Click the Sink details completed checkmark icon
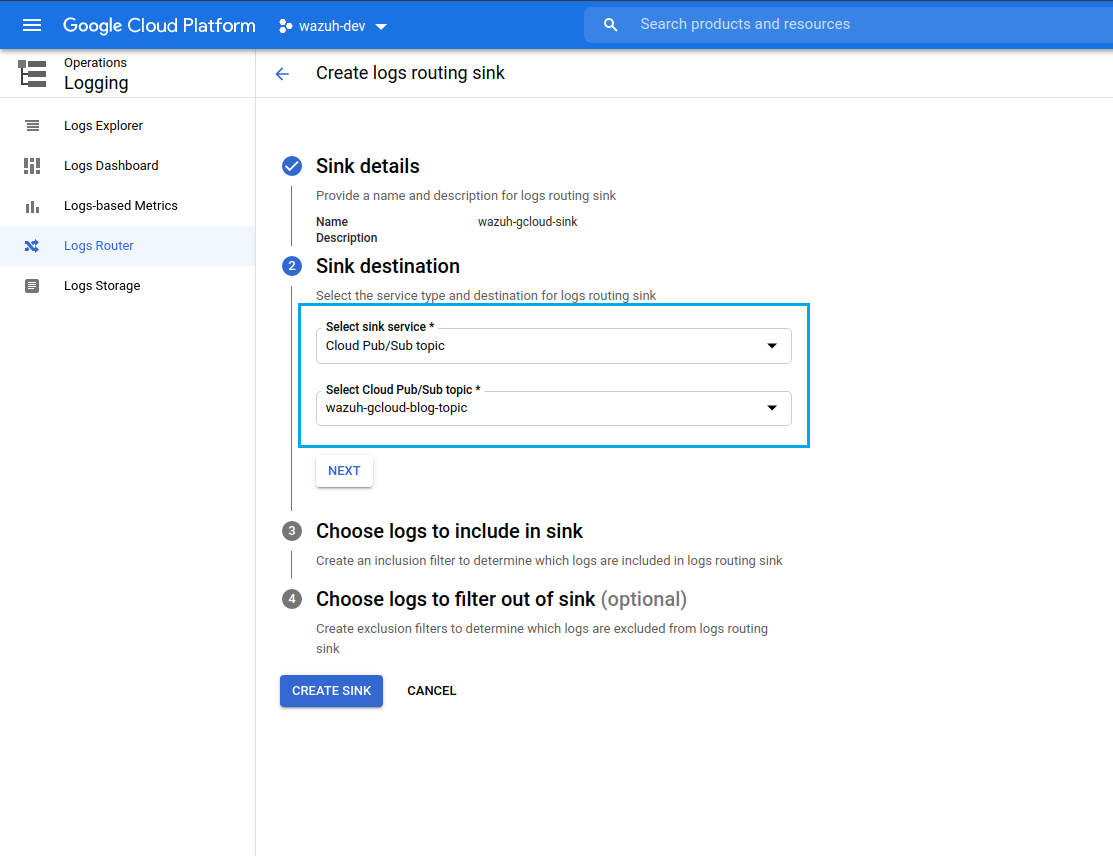This screenshot has width=1113, height=856. click(292, 166)
